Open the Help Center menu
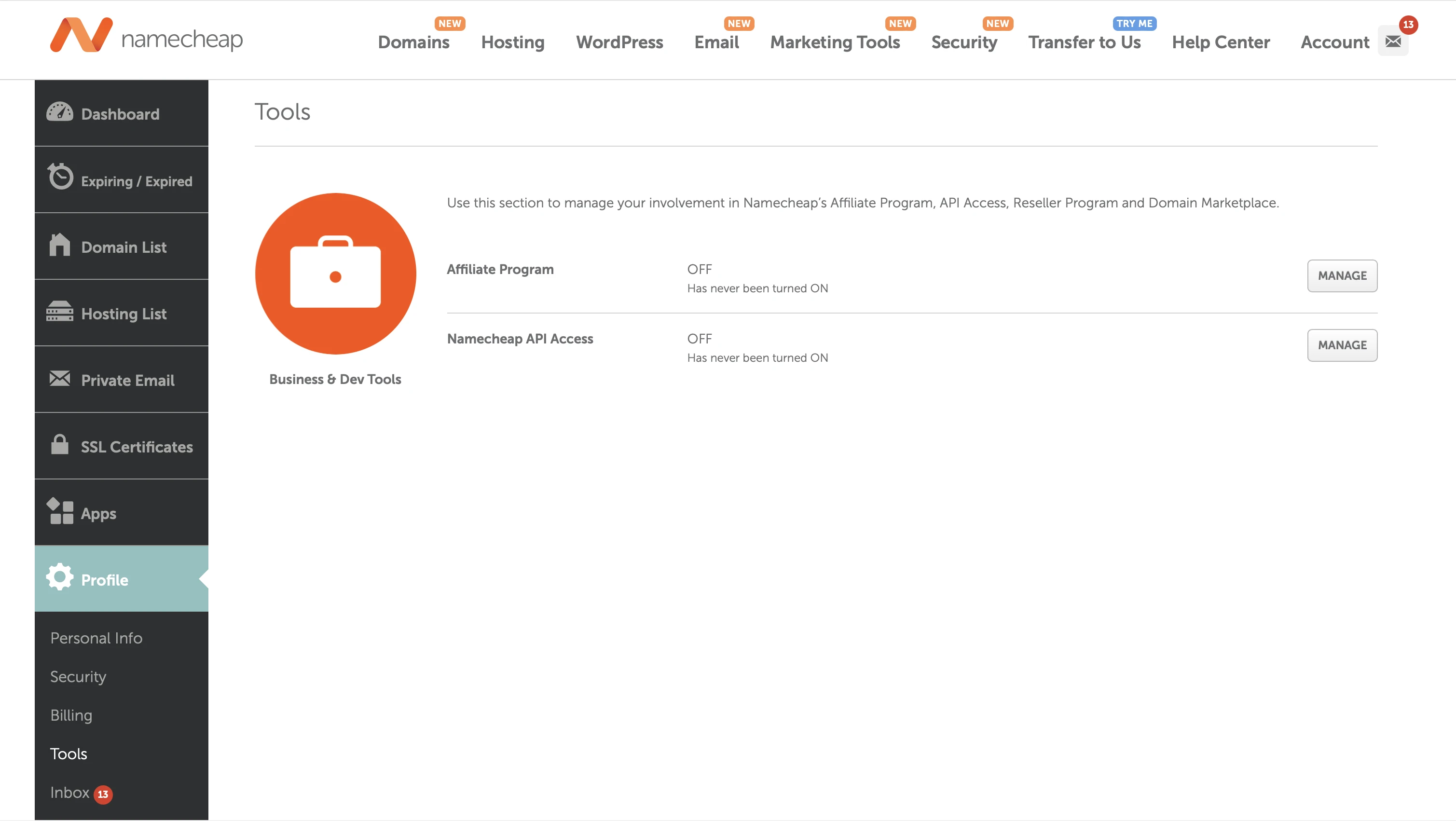Image resolution: width=1456 pixels, height=821 pixels. click(x=1221, y=42)
